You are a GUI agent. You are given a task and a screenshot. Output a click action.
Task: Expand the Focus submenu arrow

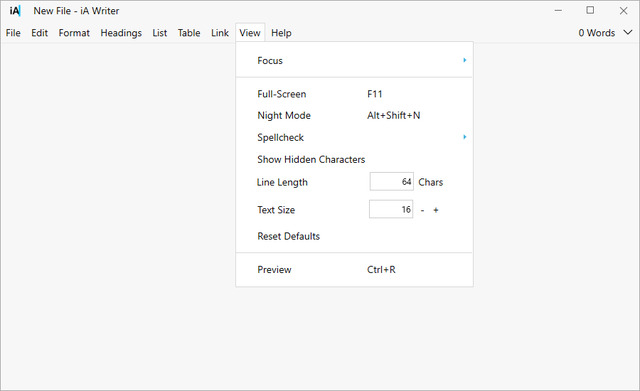[464, 60]
